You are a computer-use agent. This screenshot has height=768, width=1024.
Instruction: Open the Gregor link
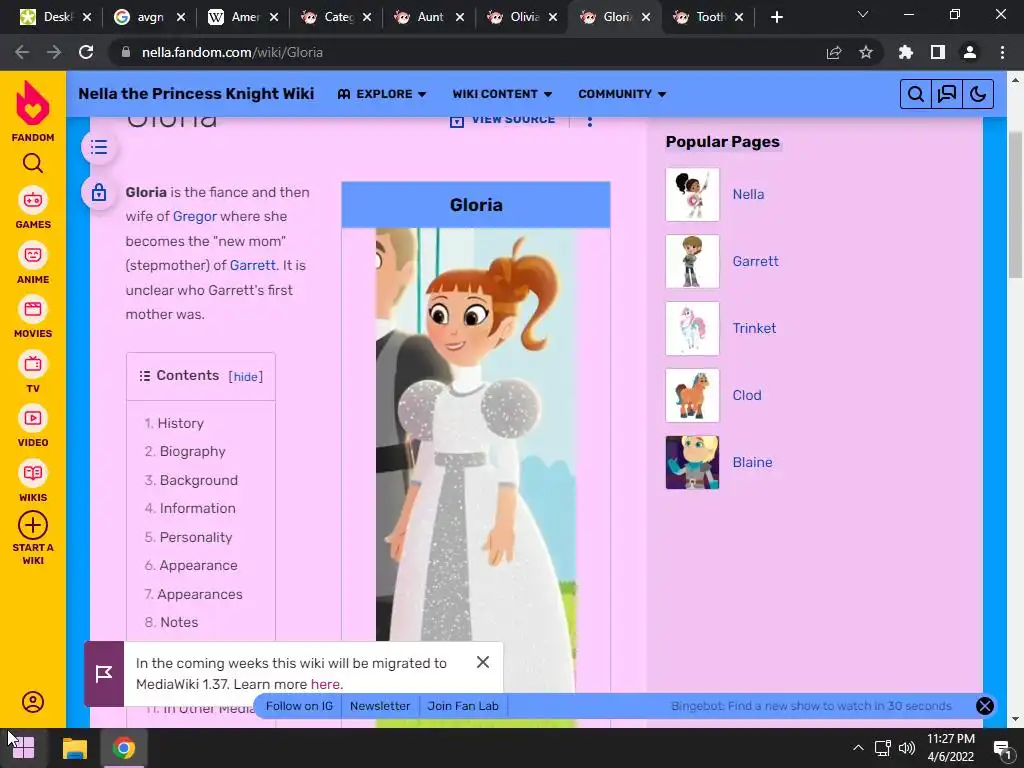195,216
